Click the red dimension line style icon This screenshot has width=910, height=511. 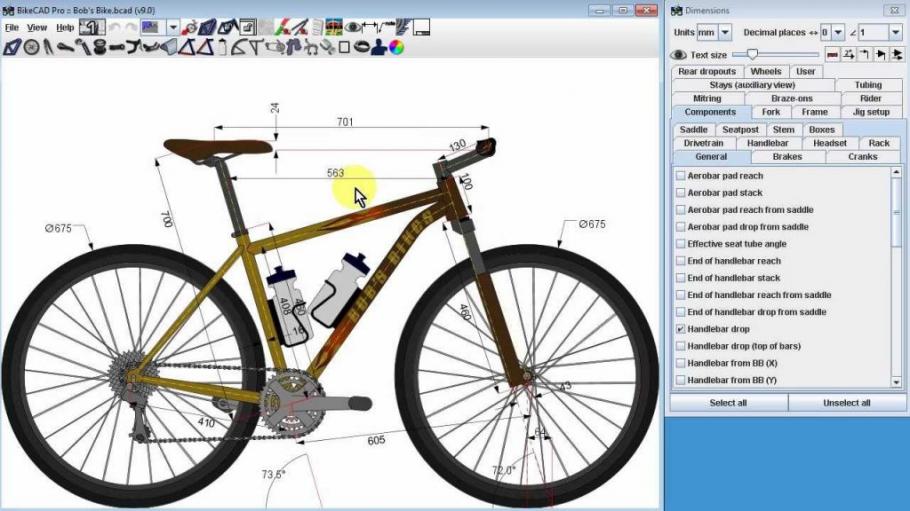coord(832,55)
